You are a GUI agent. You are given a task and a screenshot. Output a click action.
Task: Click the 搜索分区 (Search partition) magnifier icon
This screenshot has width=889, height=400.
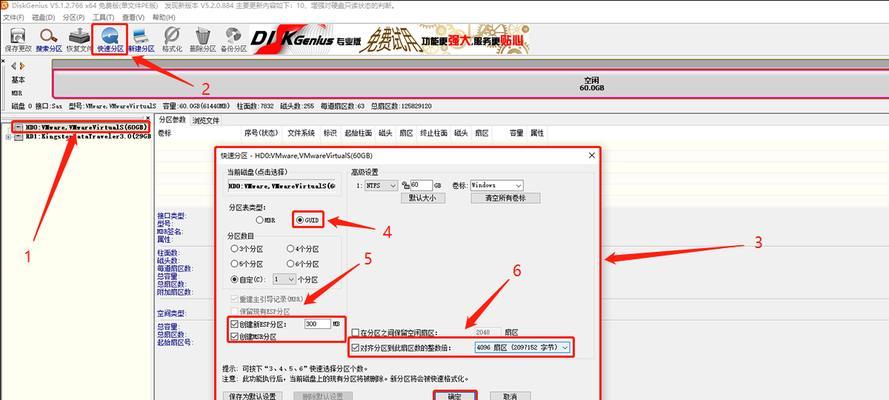(48, 40)
